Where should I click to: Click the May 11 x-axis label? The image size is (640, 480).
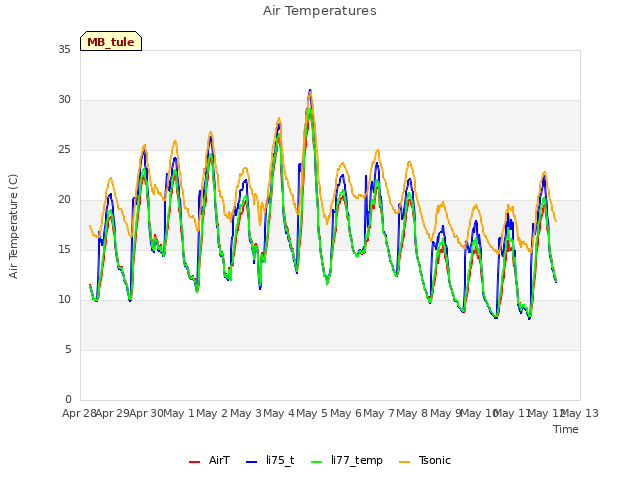(512, 413)
